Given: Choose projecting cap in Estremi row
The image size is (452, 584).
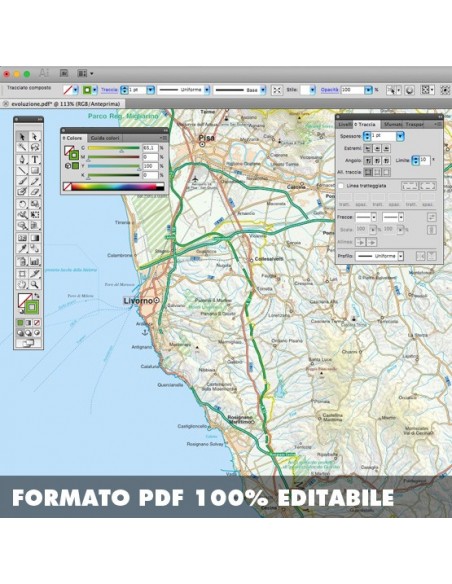Looking at the screenshot, I should 386,148.
